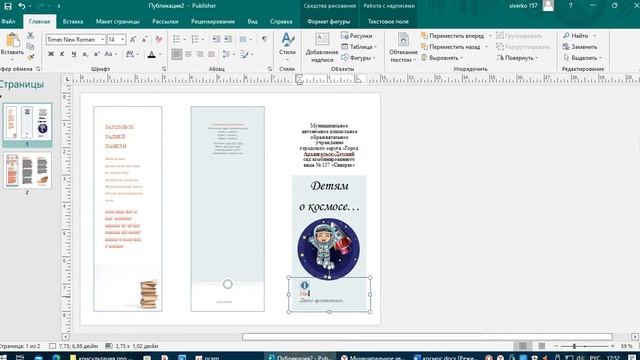This screenshot has height=360, width=640.
Task: Toggle Align Left paragraph alignment
Action: pos(177,54)
